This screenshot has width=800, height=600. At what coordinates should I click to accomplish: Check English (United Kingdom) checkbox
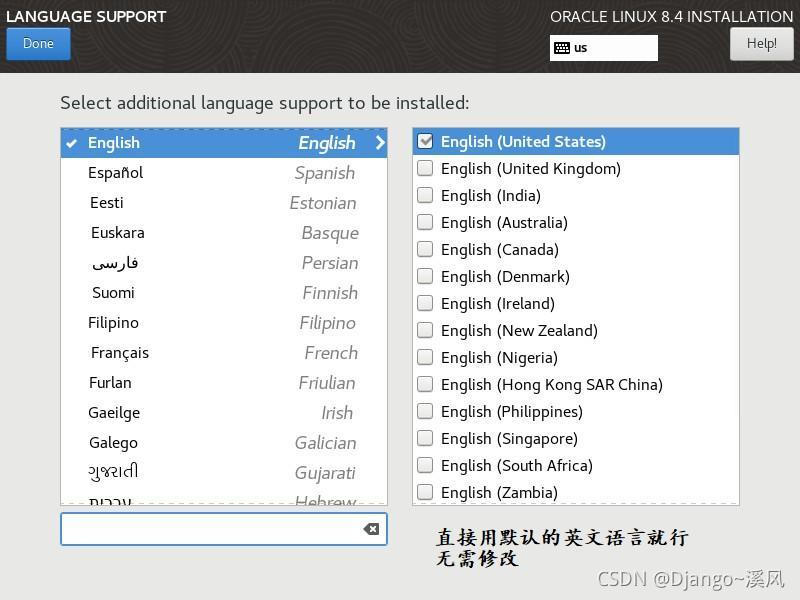tap(425, 168)
